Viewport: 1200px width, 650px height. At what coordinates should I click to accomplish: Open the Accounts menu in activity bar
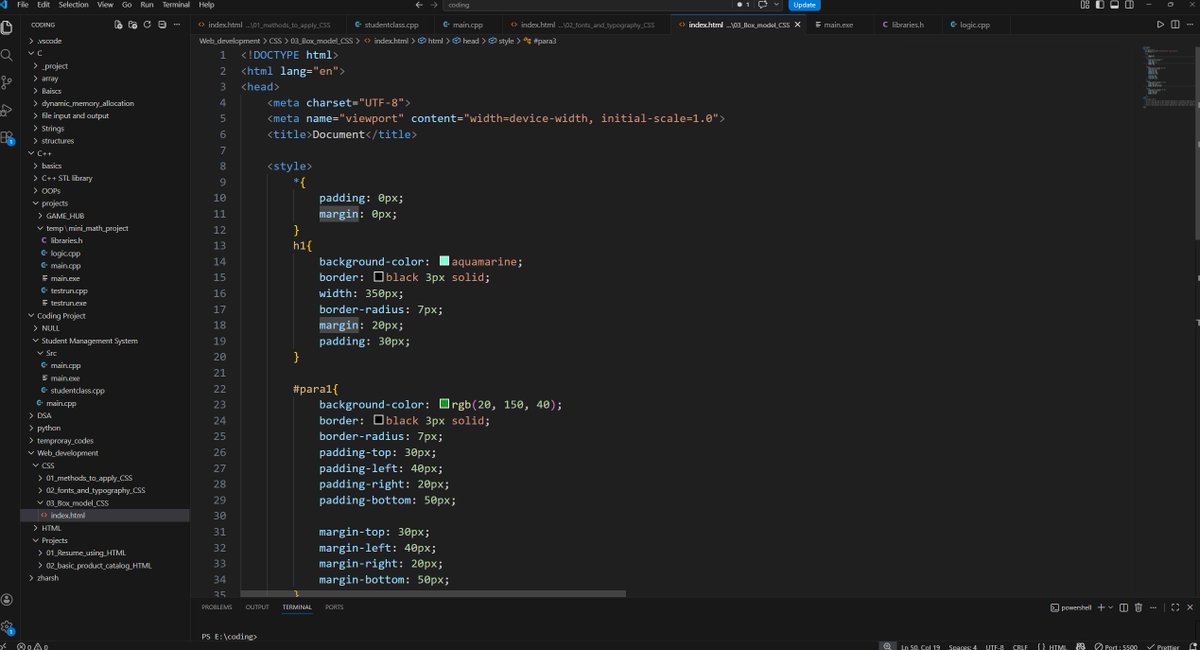7,600
